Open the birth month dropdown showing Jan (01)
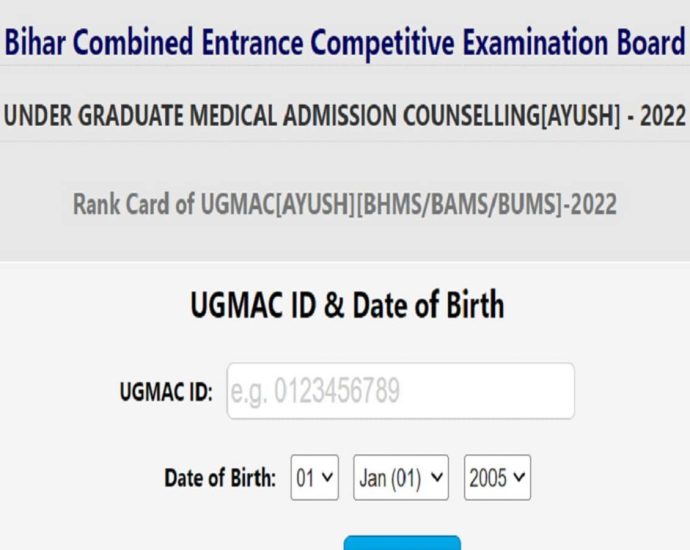The image size is (690, 550). pyautogui.click(x=402, y=478)
